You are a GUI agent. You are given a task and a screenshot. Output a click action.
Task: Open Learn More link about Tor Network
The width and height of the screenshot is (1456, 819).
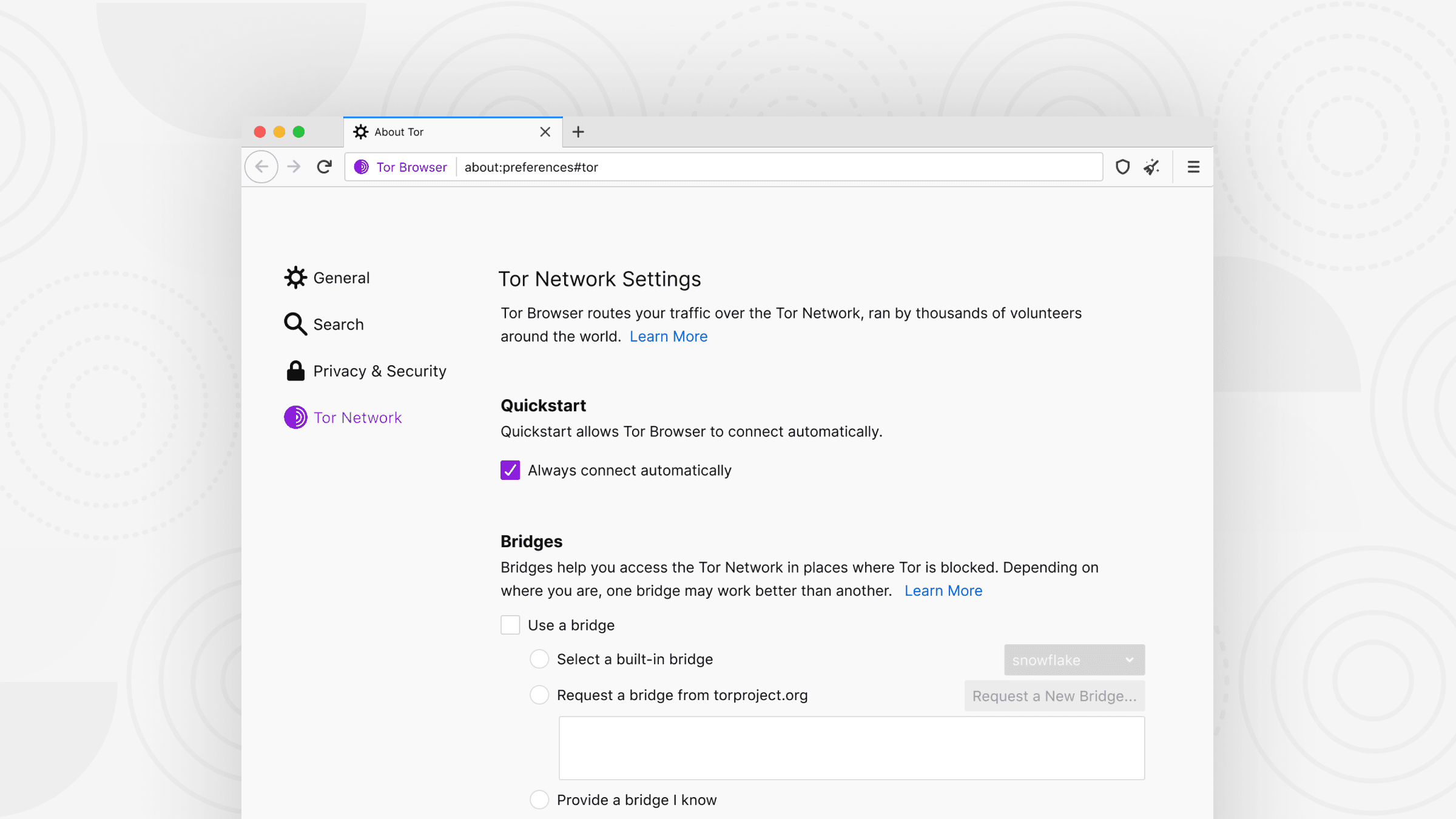(669, 337)
